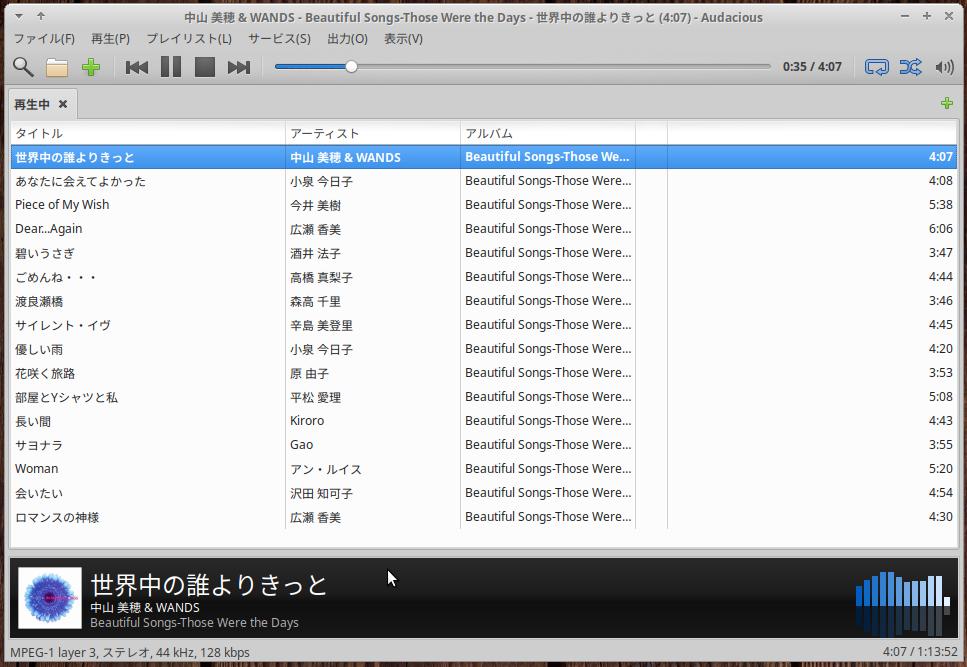Click the title bar up arrow button
967x667 pixels.
pyautogui.click(x=41, y=16)
